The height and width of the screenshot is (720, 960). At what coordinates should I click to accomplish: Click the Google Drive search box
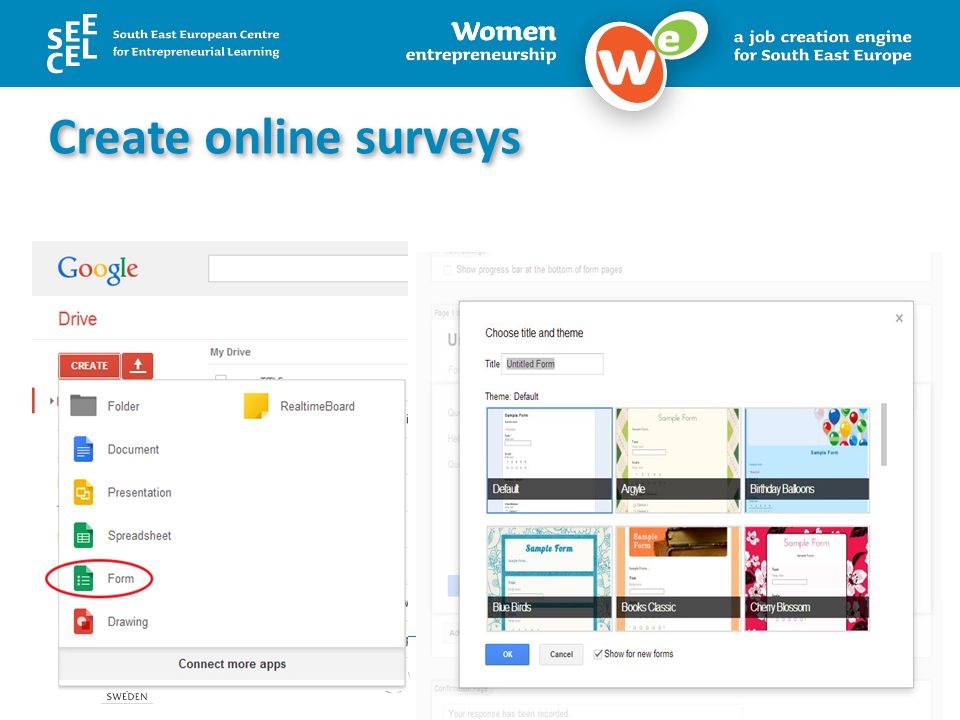point(308,269)
